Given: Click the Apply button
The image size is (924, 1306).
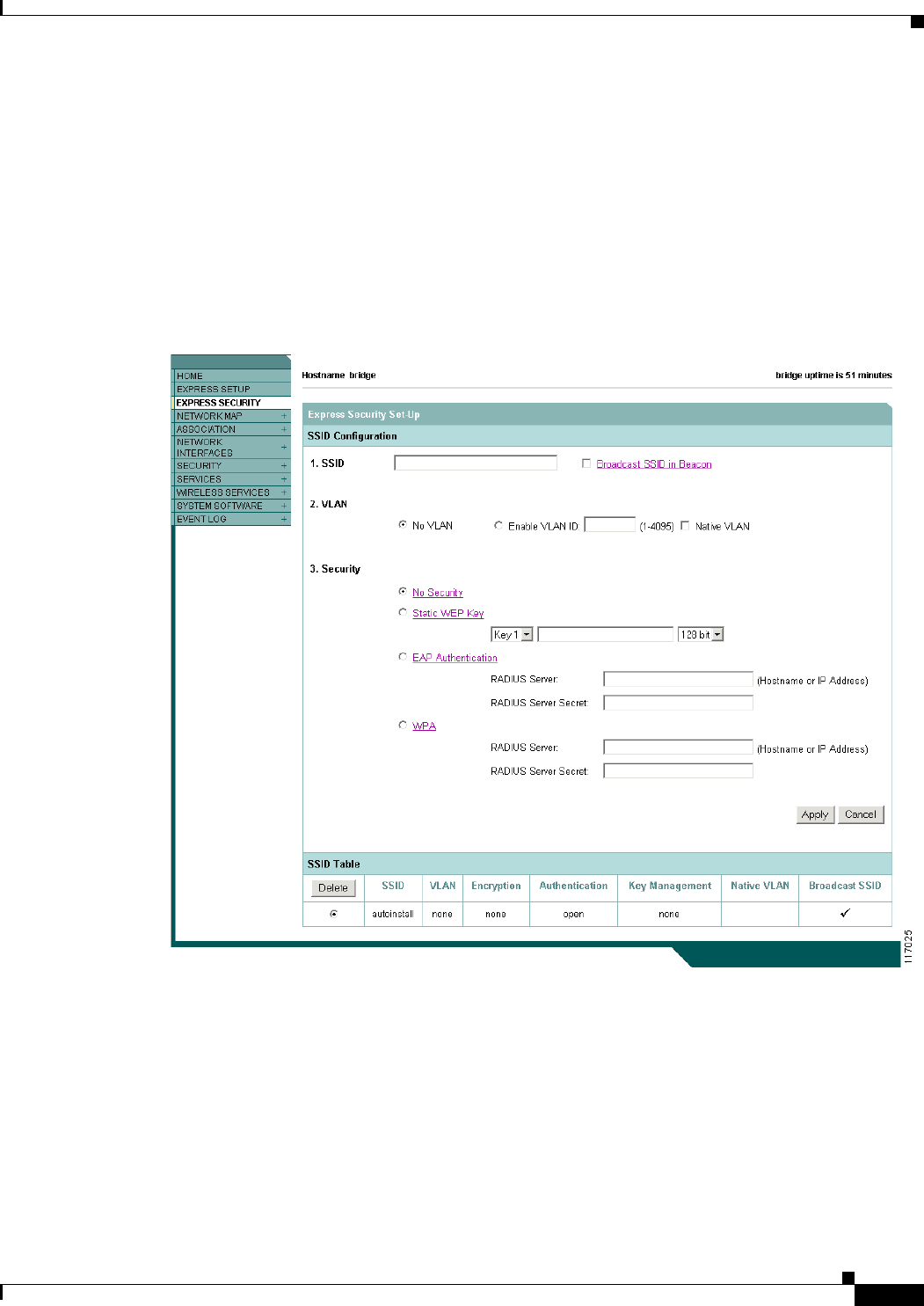Looking at the screenshot, I should click(x=815, y=814).
